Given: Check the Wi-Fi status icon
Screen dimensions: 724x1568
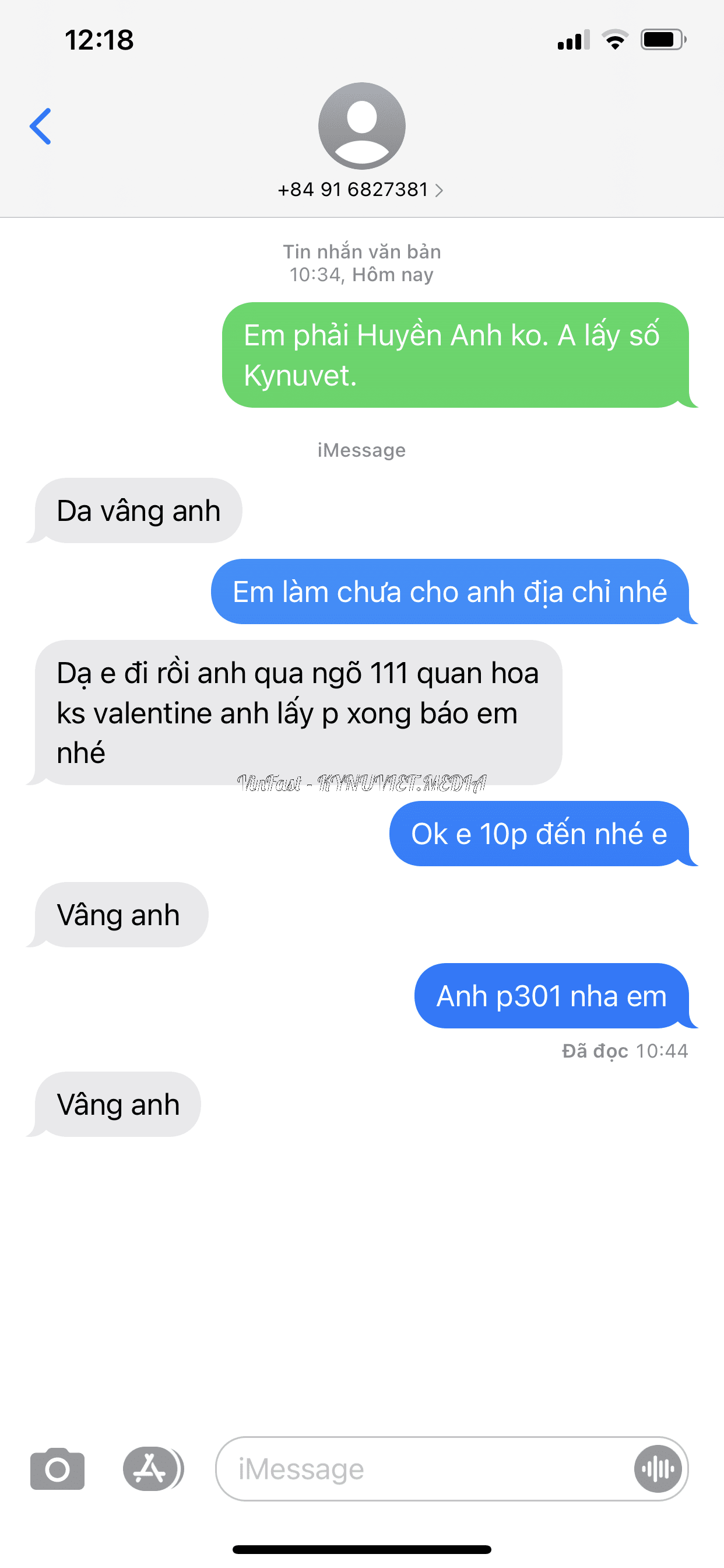Looking at the screenshot, I should 615,40.
